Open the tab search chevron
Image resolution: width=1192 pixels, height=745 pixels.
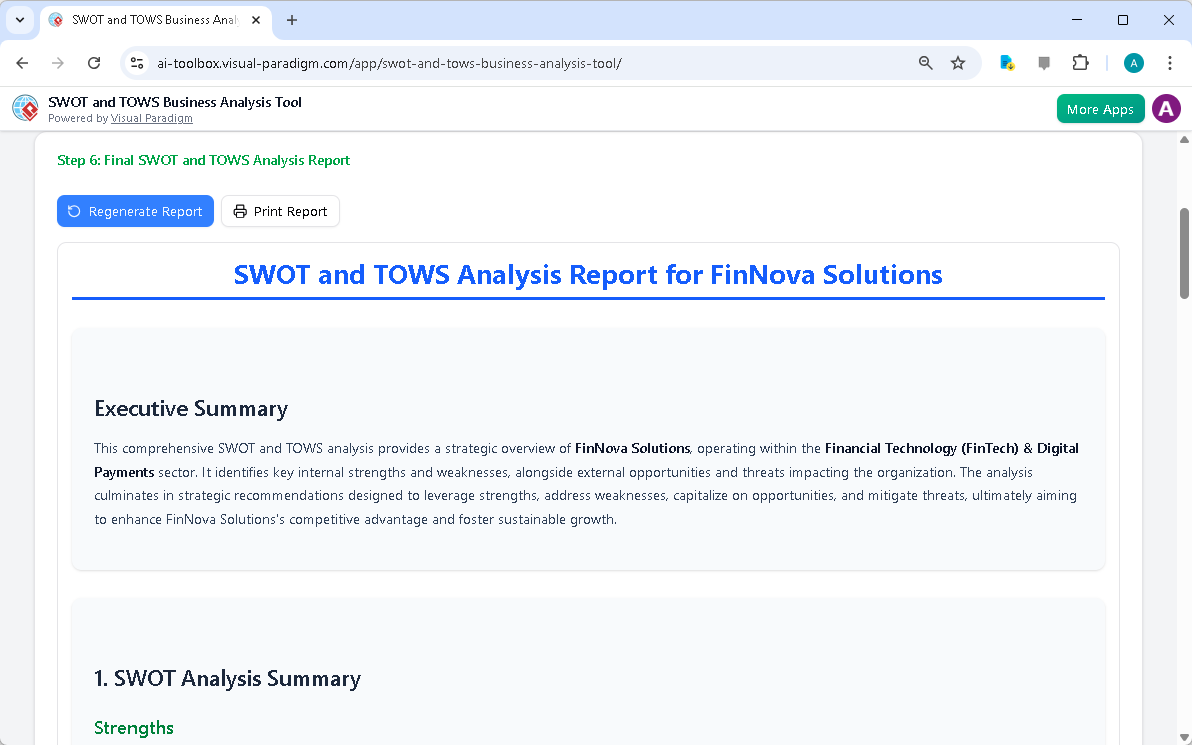pos(19,20)
